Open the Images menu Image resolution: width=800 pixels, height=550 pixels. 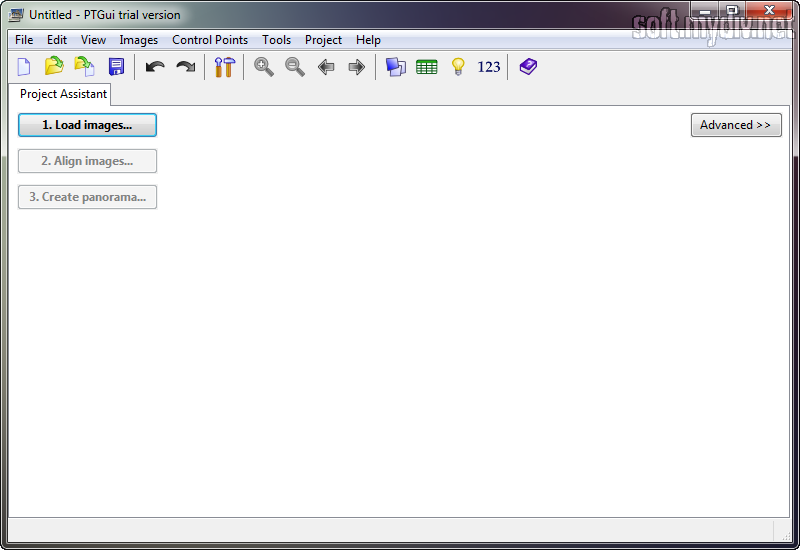[x=138, y=40]
